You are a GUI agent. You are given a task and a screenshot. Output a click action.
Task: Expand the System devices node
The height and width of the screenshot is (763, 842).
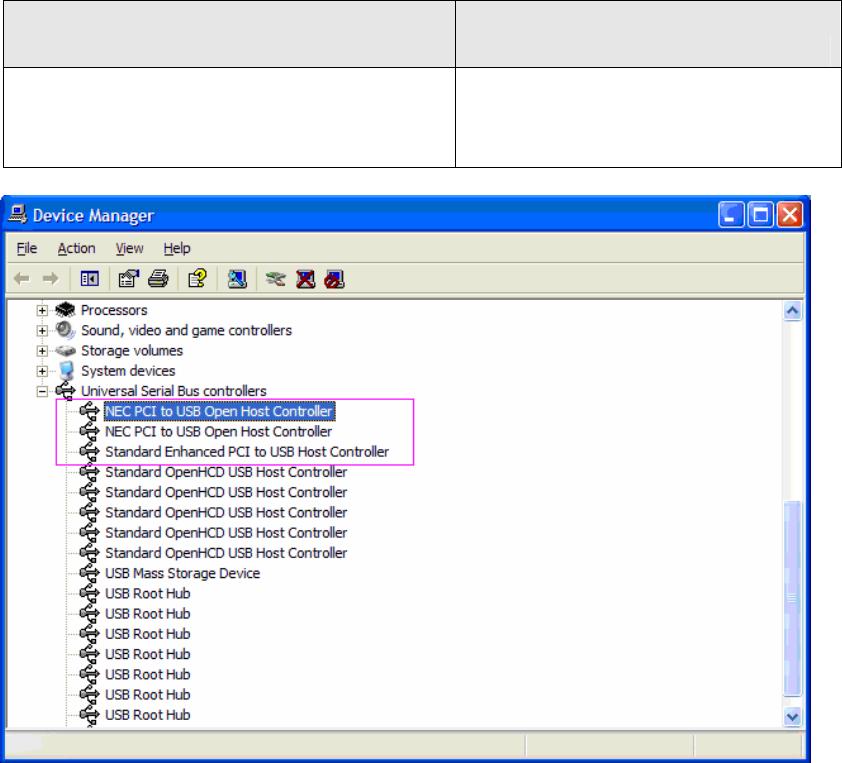(x=42, y=371)
